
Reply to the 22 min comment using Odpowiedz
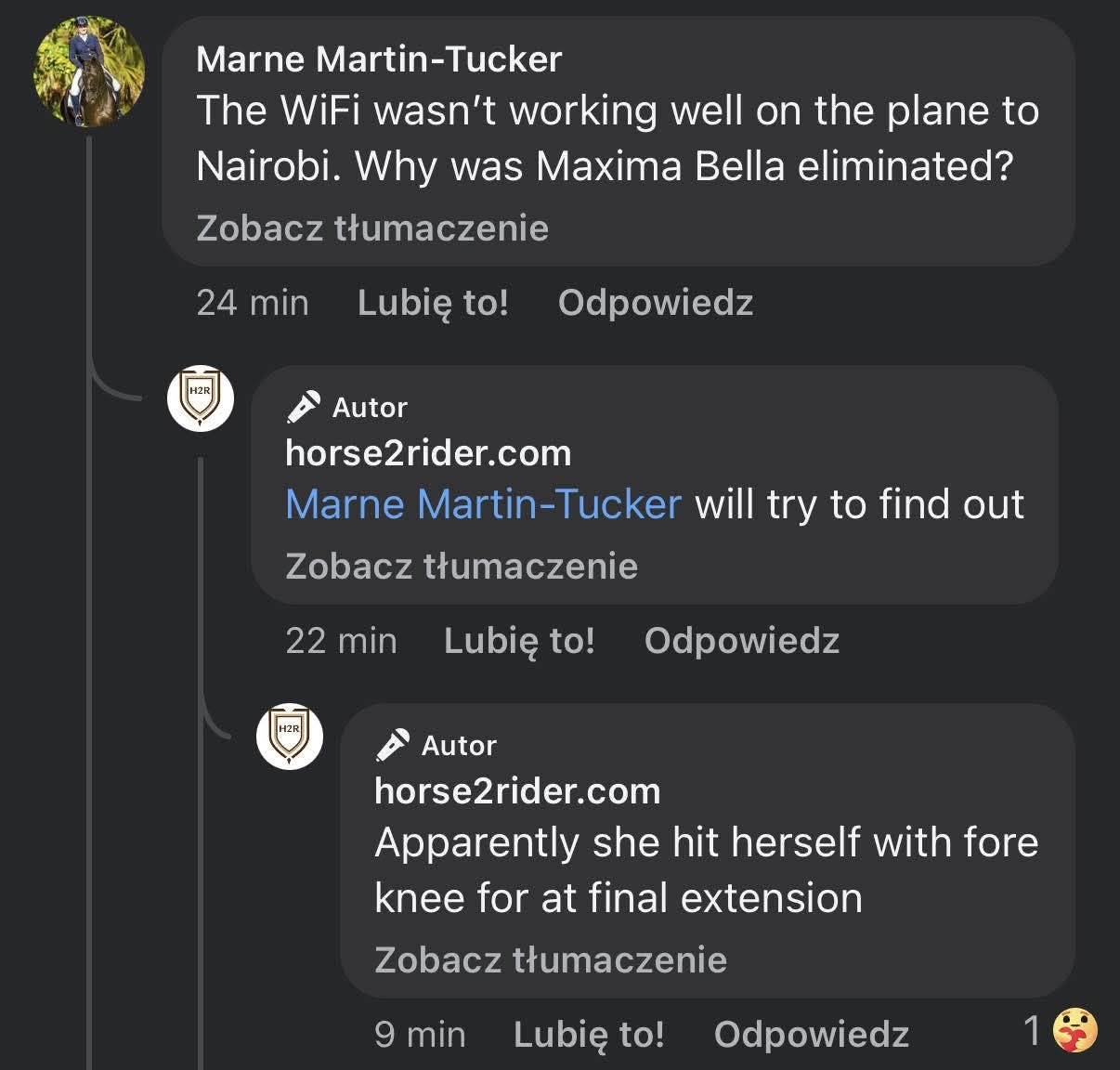[742, 641]
